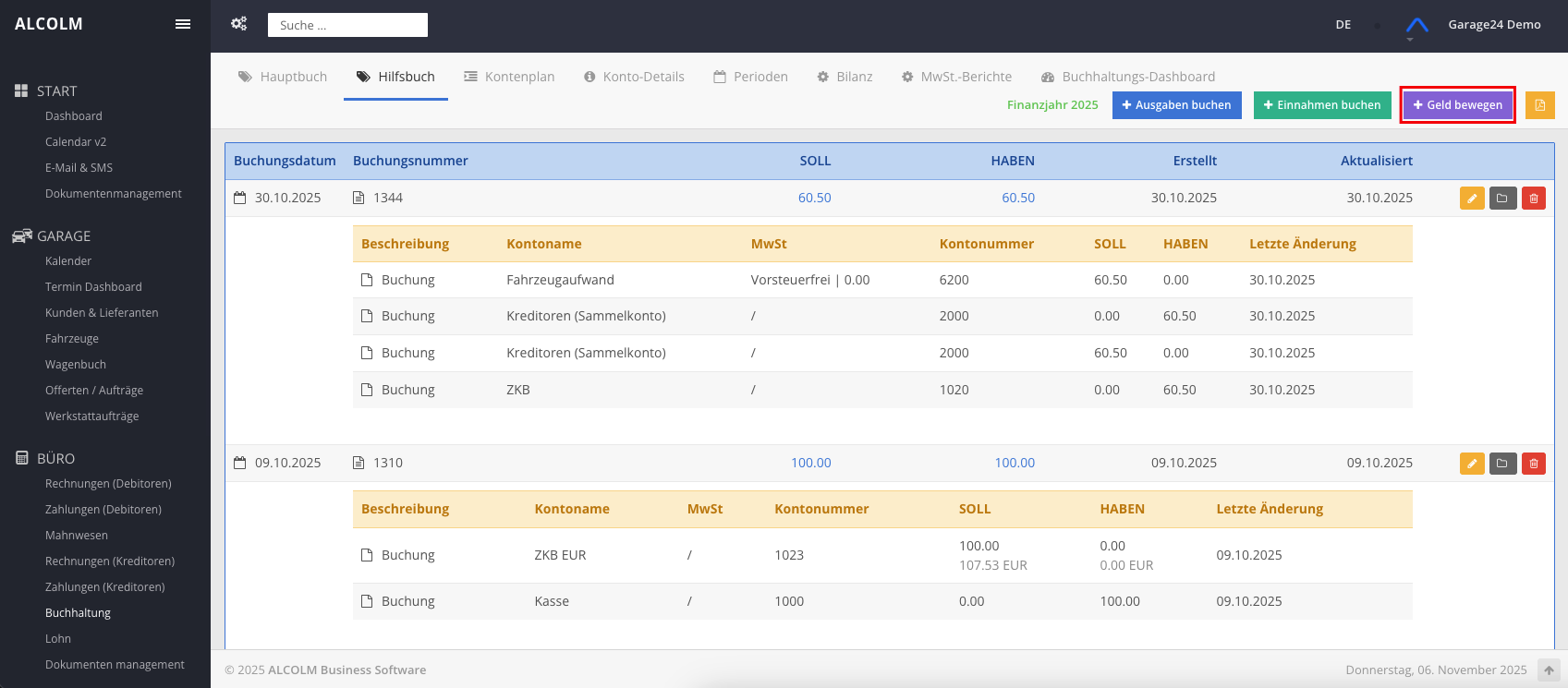Open the folder icon for booking 1310
This screenshot has height=688, width=1568.
(x=1502, y=464)
